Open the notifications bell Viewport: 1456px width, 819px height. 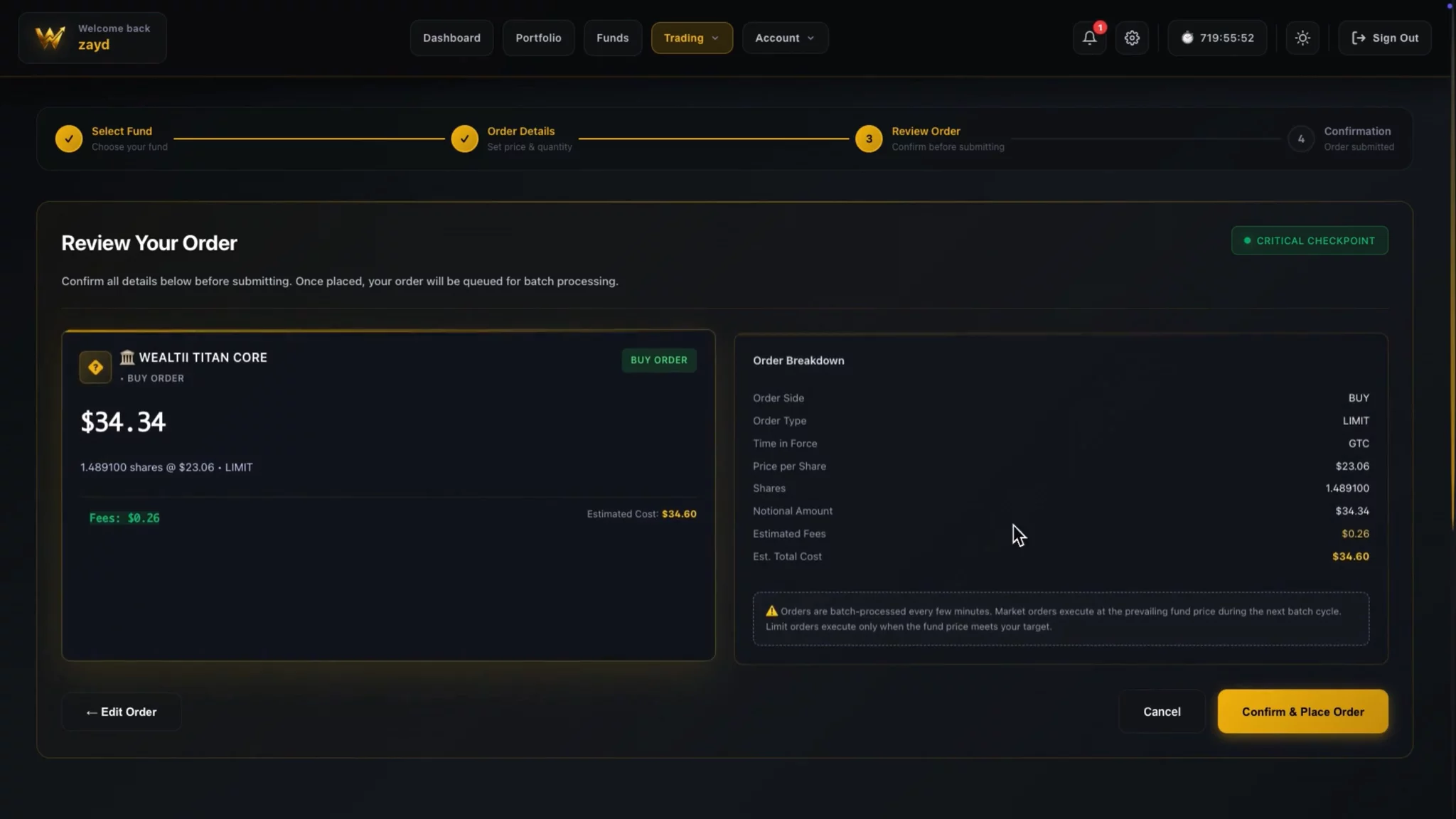pyautogui.click(x=1089, y=38)
